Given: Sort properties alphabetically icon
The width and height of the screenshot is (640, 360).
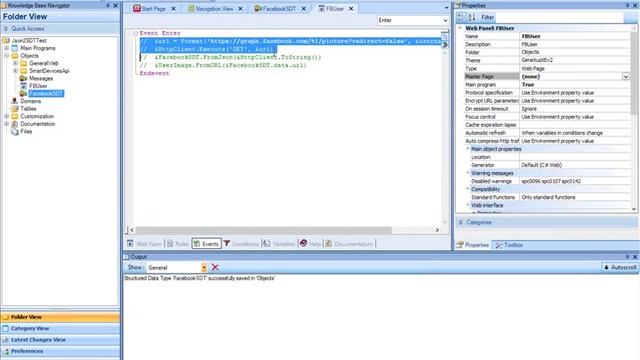Looking at the screenshot, I should 472,17.
